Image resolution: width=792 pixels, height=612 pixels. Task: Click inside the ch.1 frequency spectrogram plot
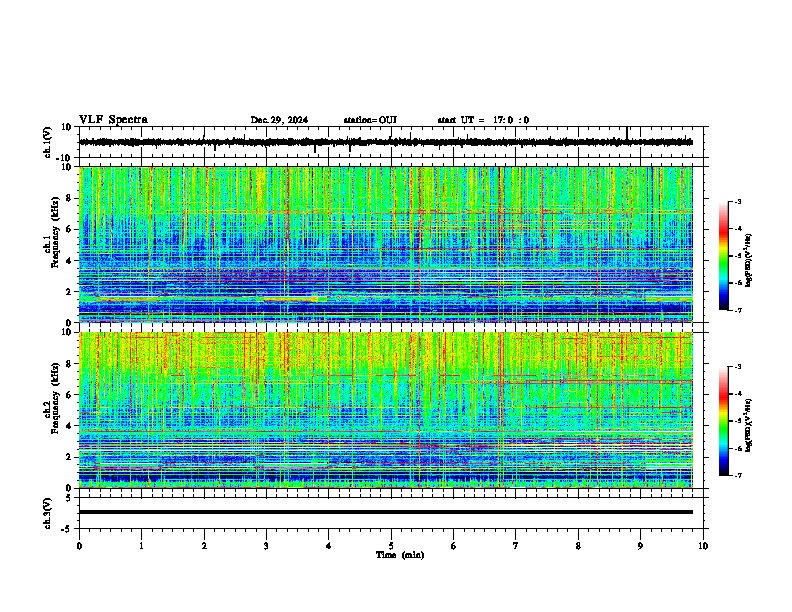coord(386,244)
